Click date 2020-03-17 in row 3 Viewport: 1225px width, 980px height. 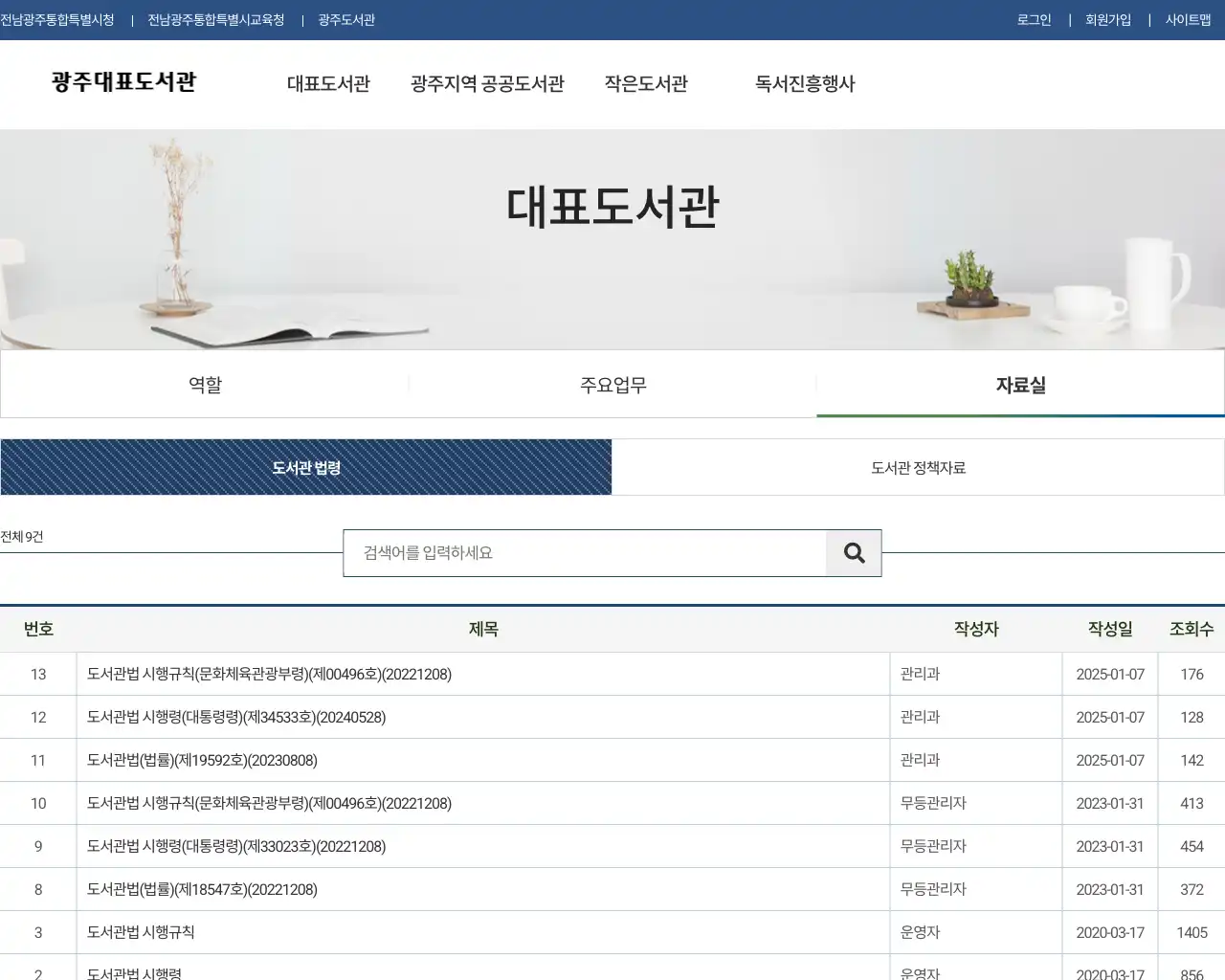1110,933
